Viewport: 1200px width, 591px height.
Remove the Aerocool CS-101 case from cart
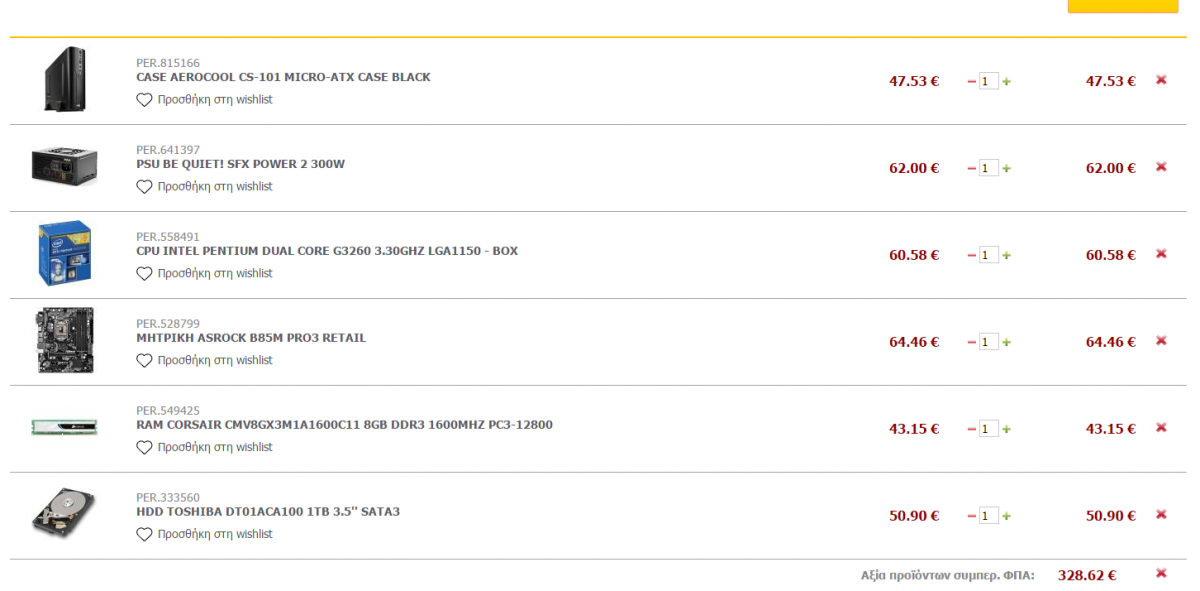click(x=1161, y=80)
